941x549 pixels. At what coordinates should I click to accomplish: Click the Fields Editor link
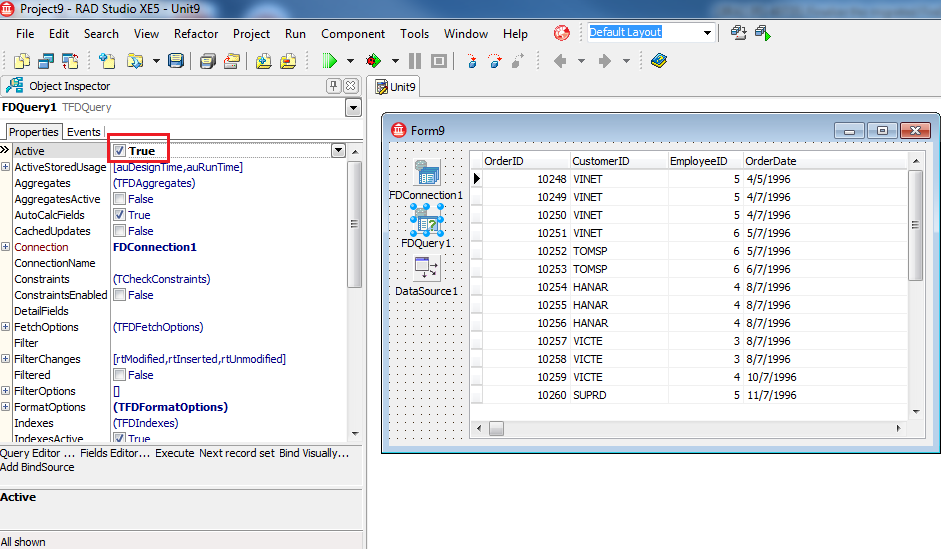click(x=115, y=453)
